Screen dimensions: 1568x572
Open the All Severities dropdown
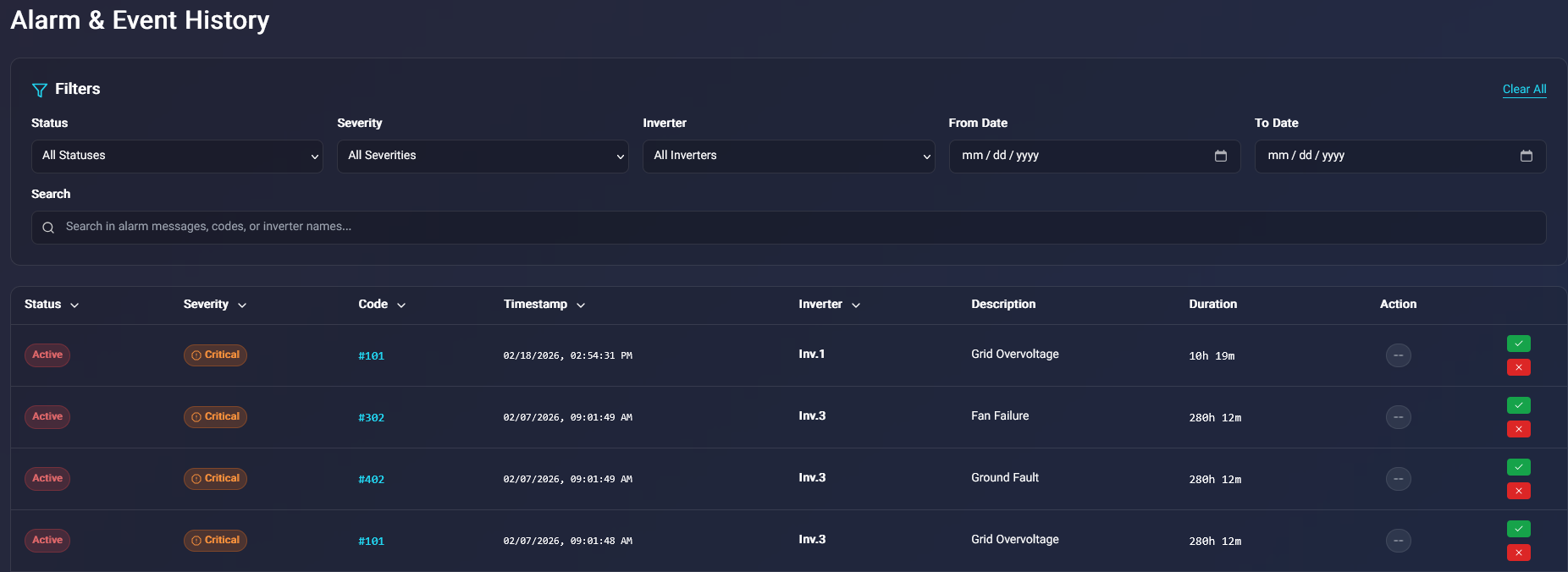[483, 157]
